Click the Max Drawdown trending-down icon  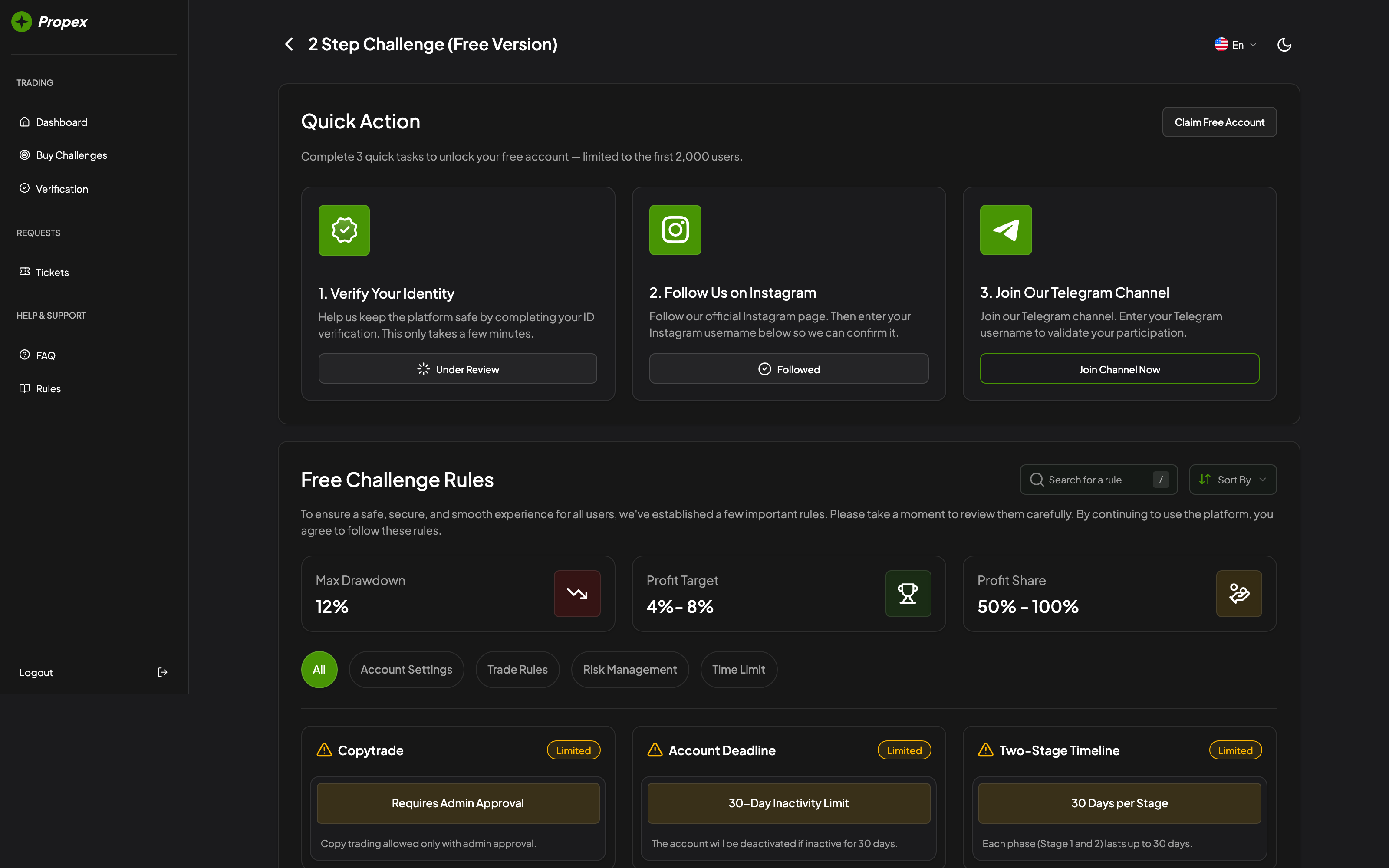click(x=577, y=594)
